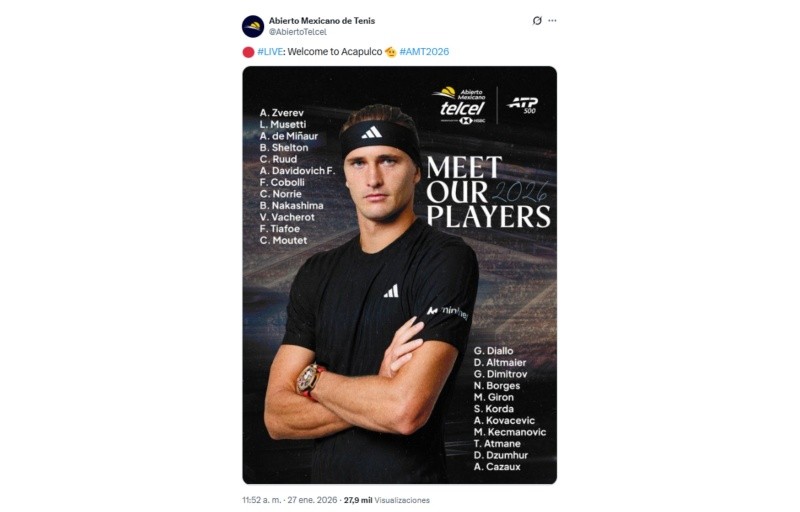Follow the #AMT2026 hashtag link
Viewport: 800px width, 512px height.
[x=425, y=52]
